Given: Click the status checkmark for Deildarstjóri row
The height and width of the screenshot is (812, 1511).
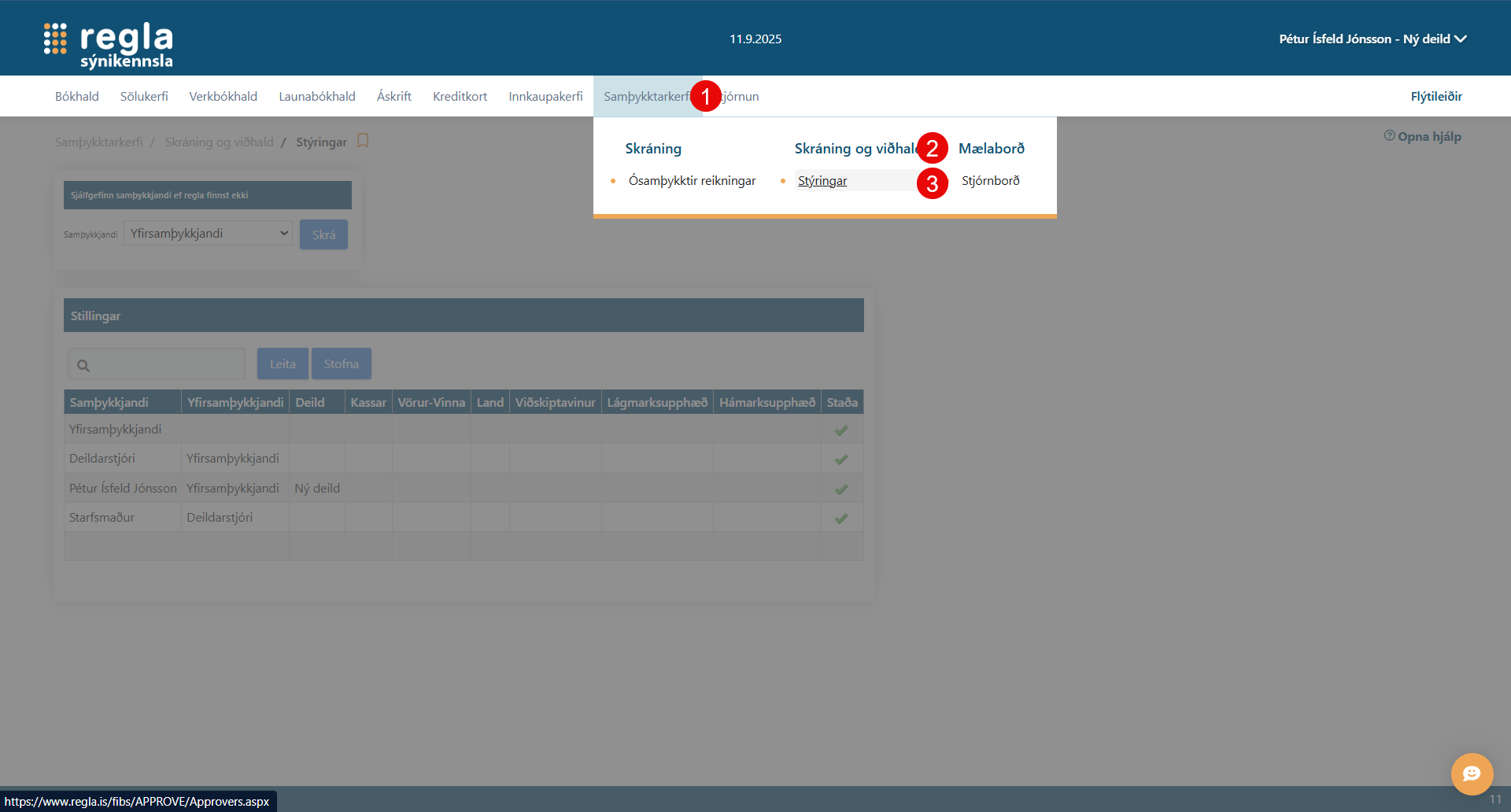Looking at the screenshot, I should pyautogui.click(x=841, y=460).
